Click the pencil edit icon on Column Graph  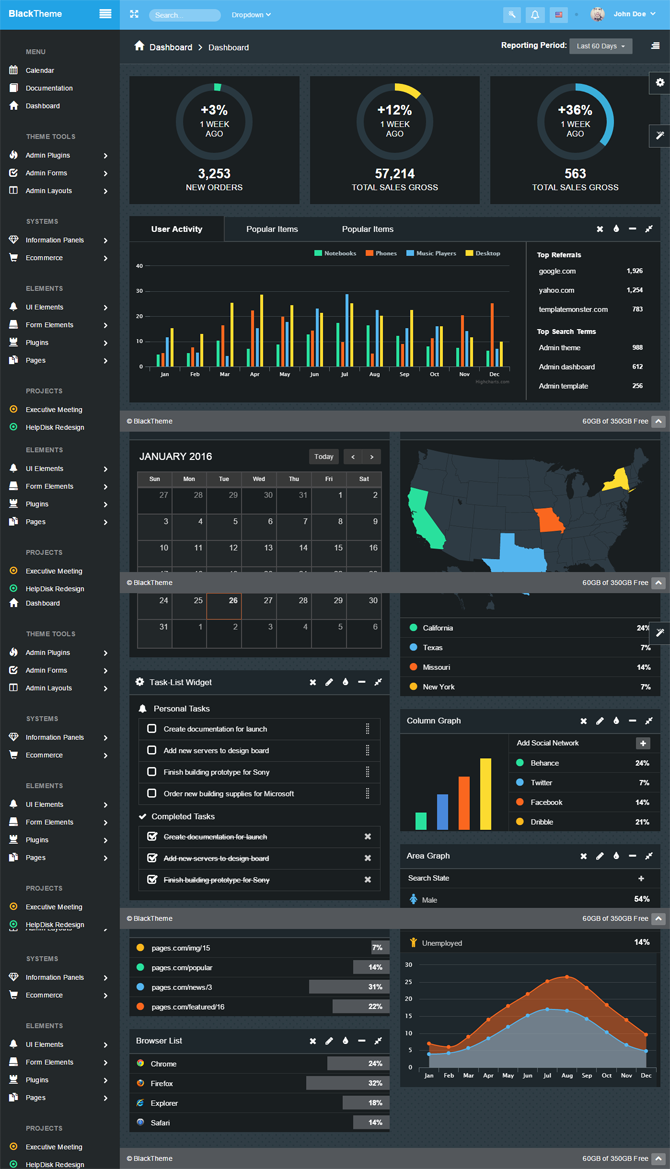600,721
